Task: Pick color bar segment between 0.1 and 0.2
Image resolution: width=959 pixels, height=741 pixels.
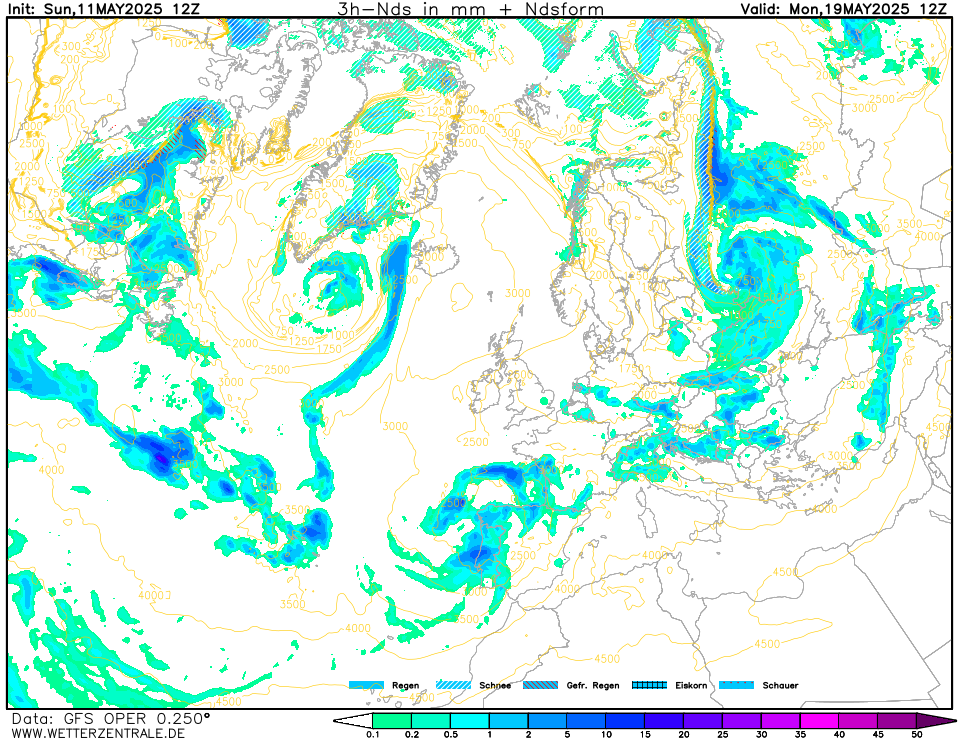Action: [392, 721]
